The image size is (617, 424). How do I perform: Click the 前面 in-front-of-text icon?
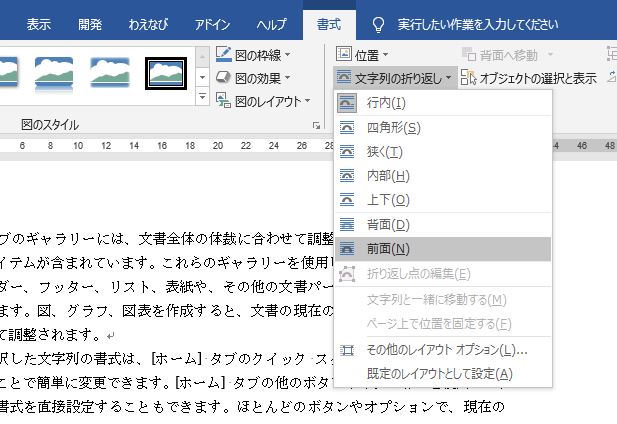click(x=347, y=249)
